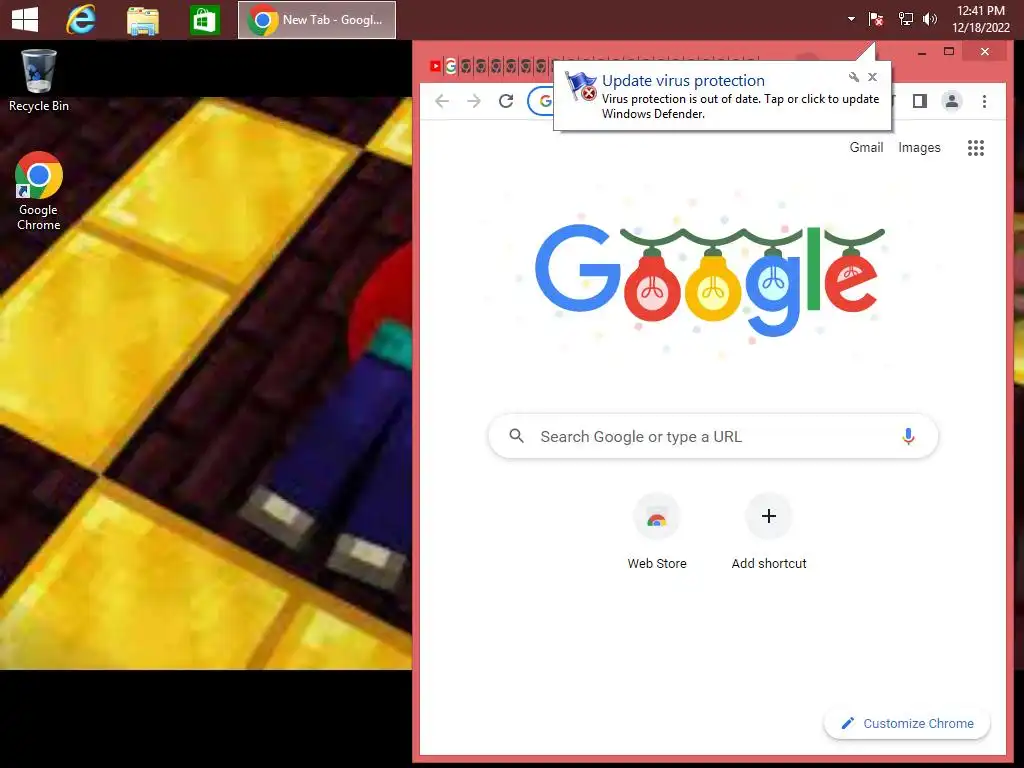Screen dimensions: 1024x768
Task: Dismiss the virus protection notification
Action: 872,77
